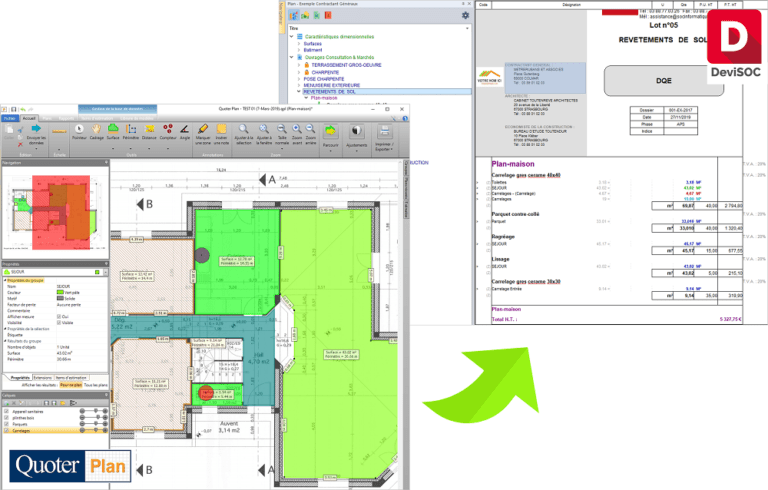Toggle the Parquets layer checkbox
The image size is (768, 490).
6,424
